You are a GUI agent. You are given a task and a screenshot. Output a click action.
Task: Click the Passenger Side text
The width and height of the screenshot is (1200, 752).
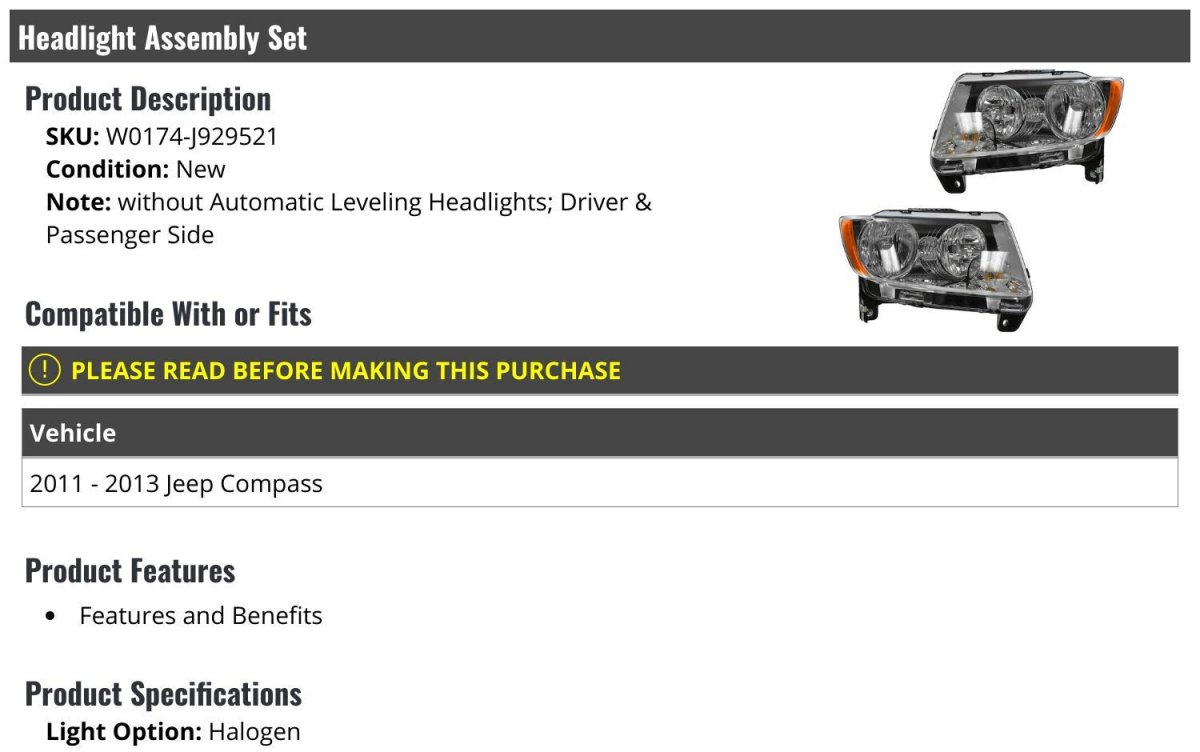pos(130,235)
